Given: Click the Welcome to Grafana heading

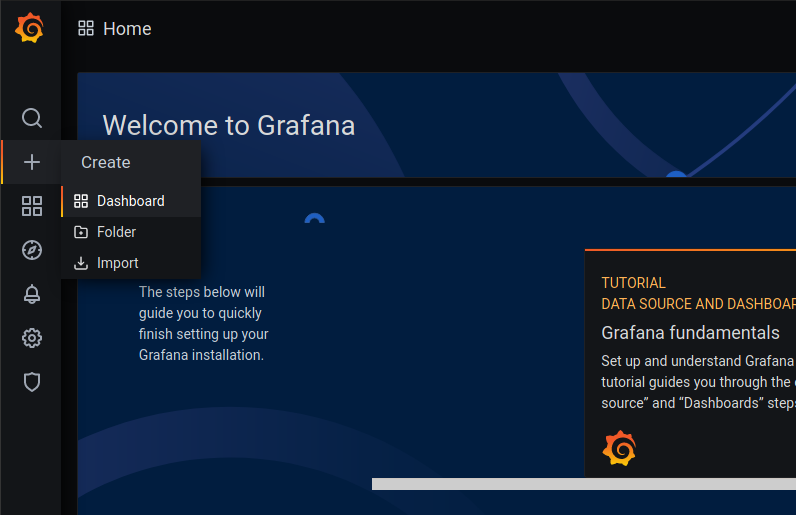Looking at the screenshot, I should click(x=229, y=125).
